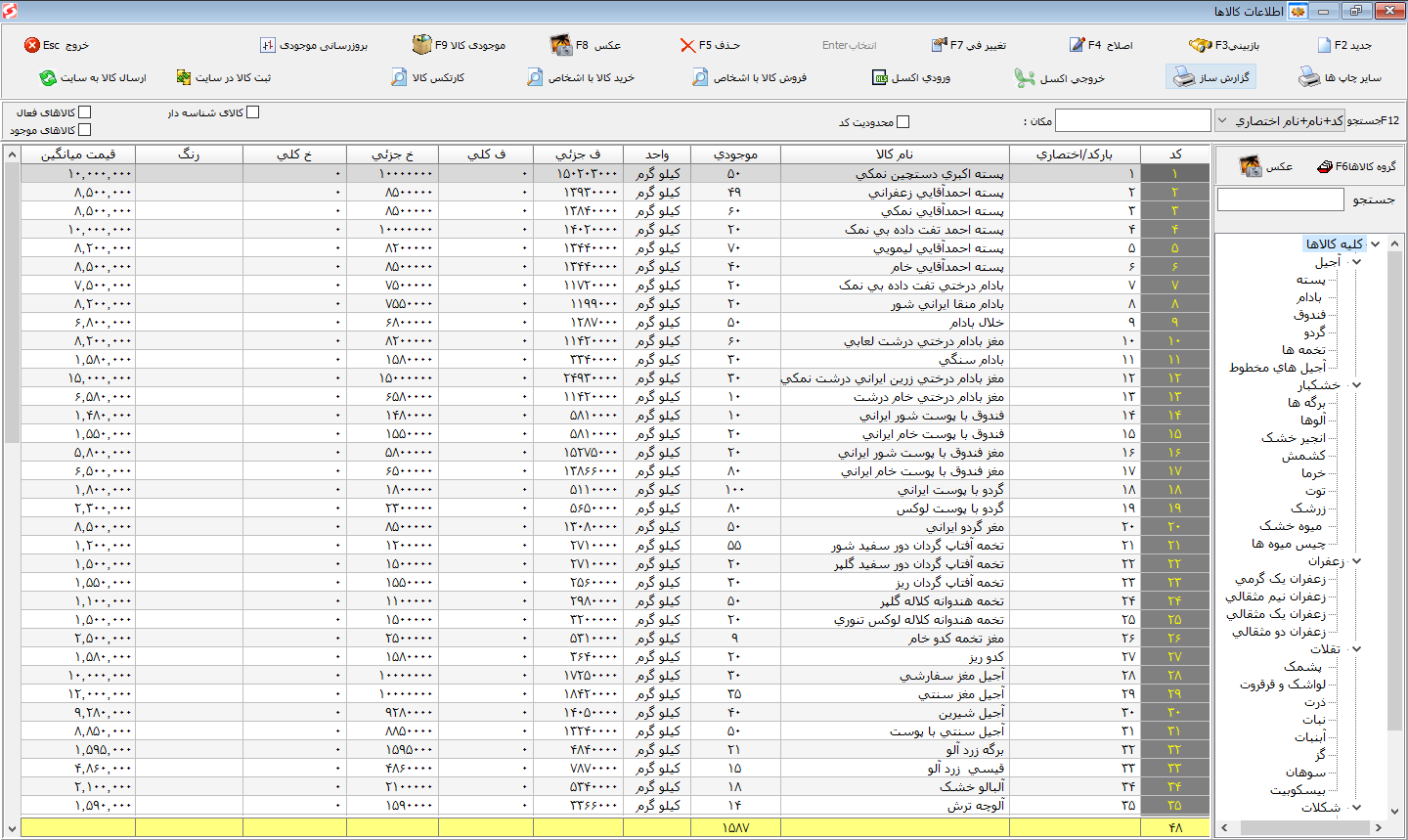Select row پسته احمدآقايي زعفراني

pyautogui.click(x=615, y=193)
